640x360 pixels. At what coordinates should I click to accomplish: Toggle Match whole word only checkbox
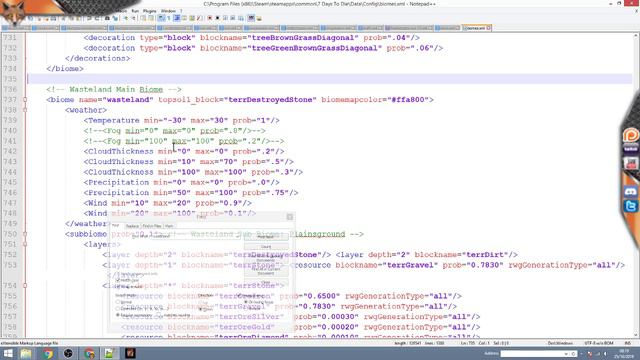click(118, 274)
